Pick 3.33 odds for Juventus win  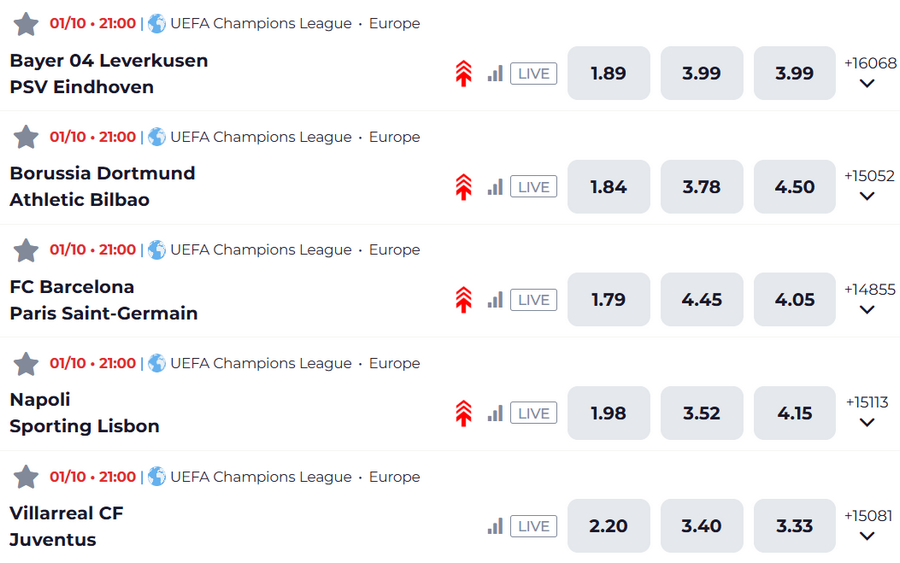(x=794, y=526)
